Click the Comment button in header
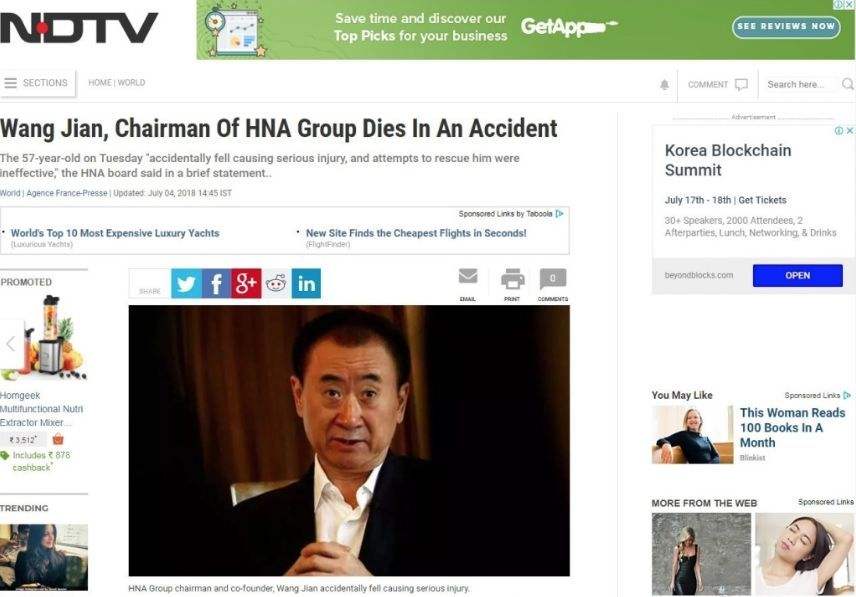Screen dimensions: 856x597 717,85
